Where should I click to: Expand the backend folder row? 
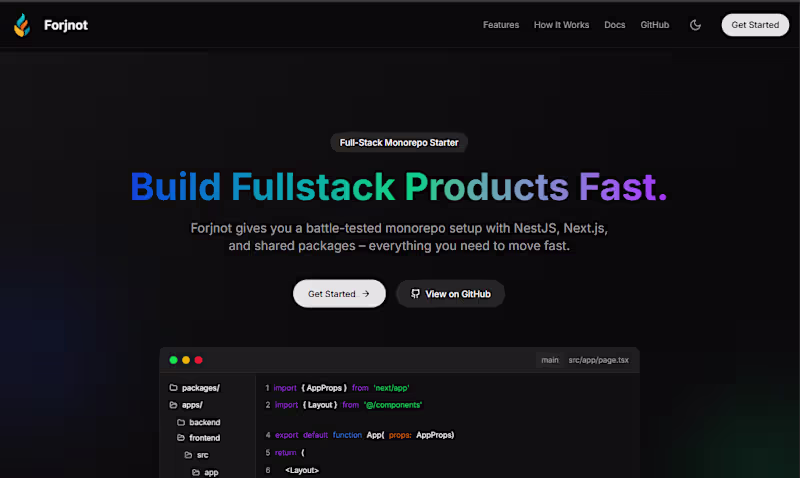198,422
